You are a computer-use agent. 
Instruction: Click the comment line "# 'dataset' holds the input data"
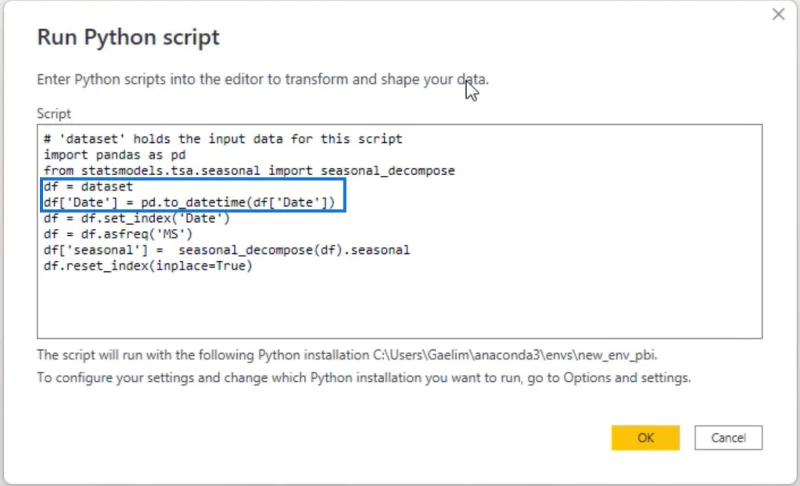pos(223,139)
